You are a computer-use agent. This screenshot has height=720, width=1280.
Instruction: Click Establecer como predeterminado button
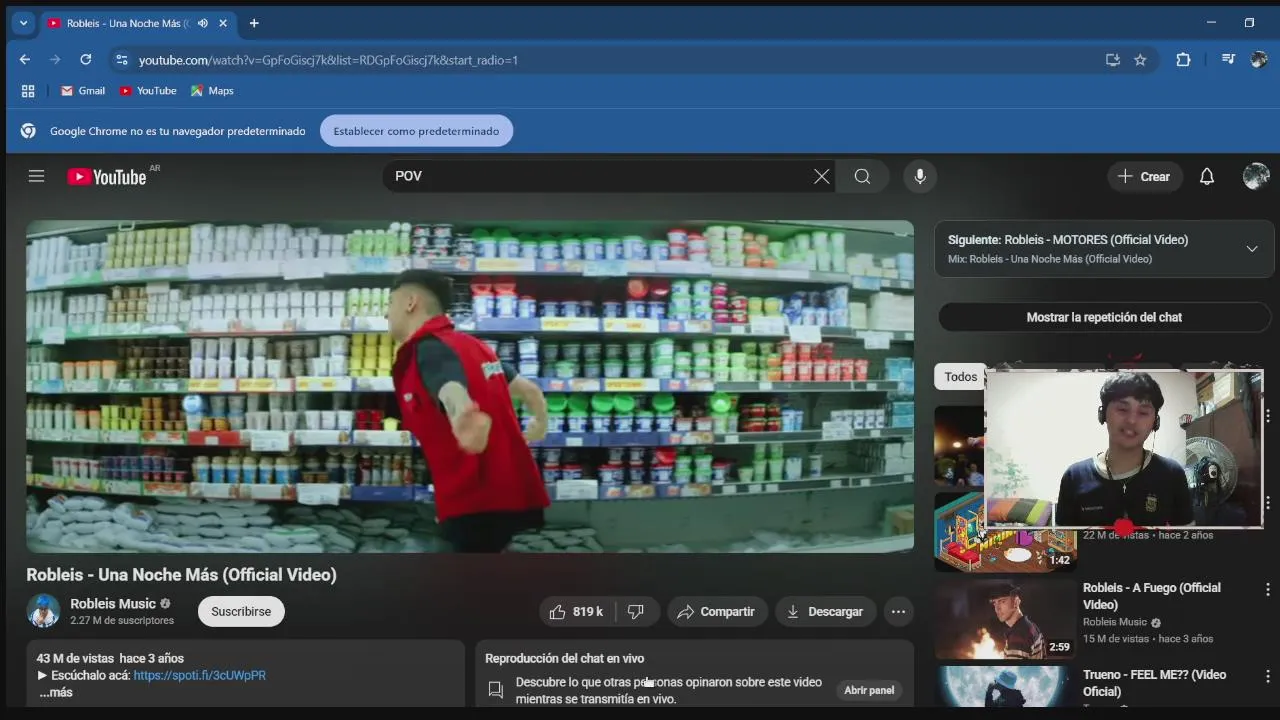pos(416,131)
